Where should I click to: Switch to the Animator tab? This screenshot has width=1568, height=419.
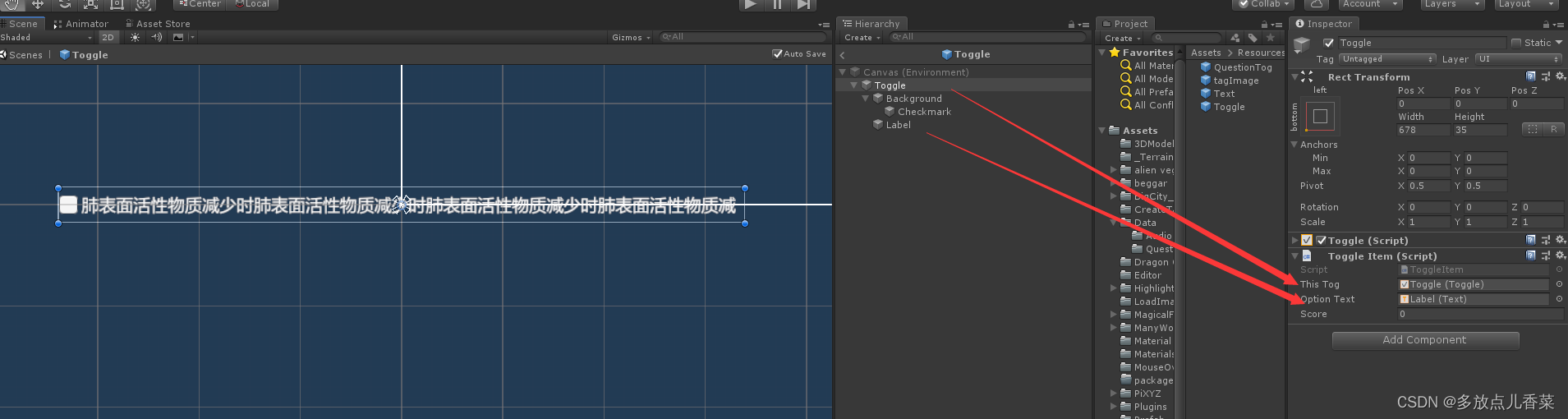[x=81, y=24]
